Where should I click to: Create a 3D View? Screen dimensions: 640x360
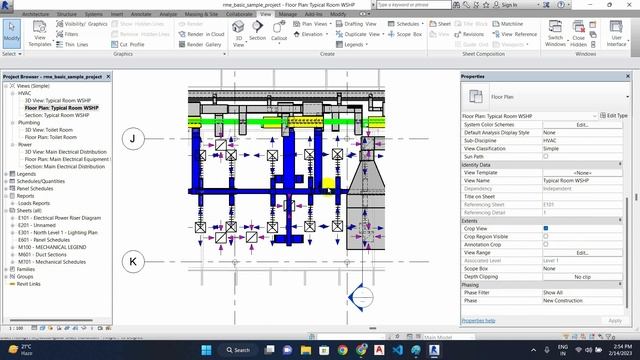(238, 33)
